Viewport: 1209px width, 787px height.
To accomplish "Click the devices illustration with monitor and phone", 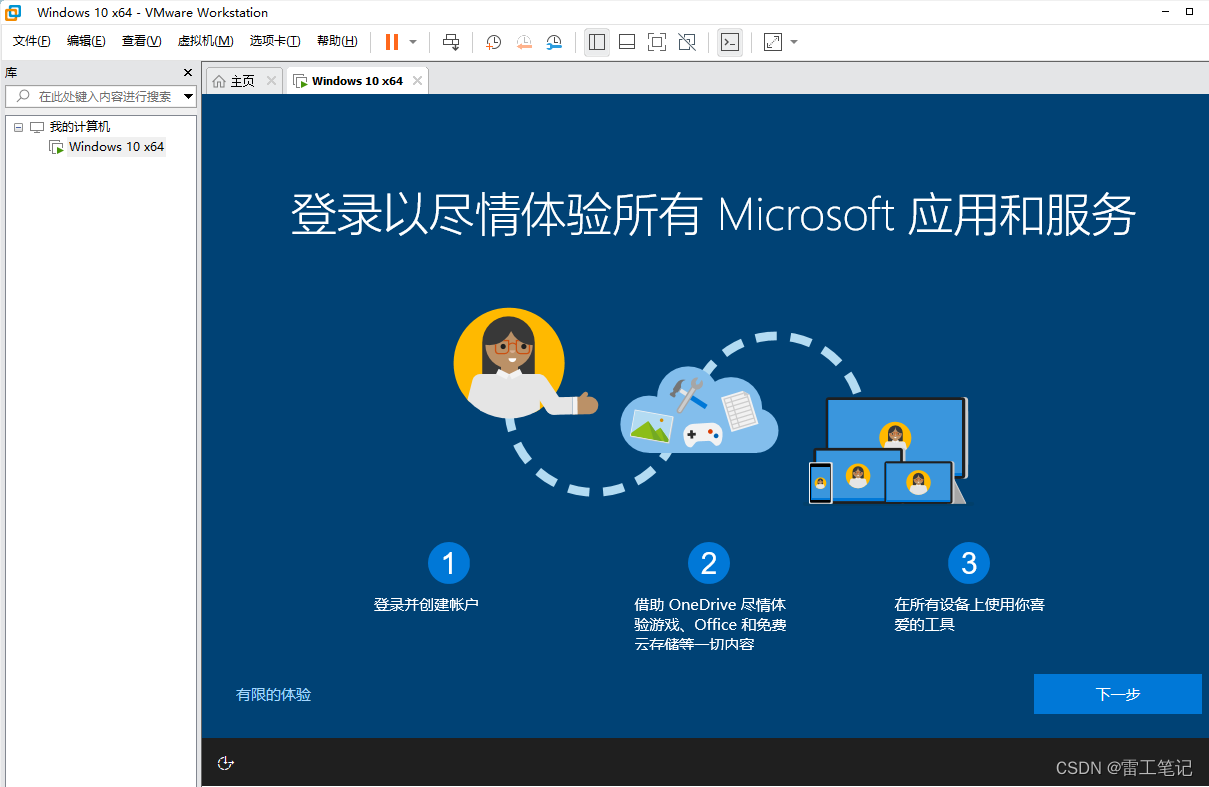I will coord(888,450).
